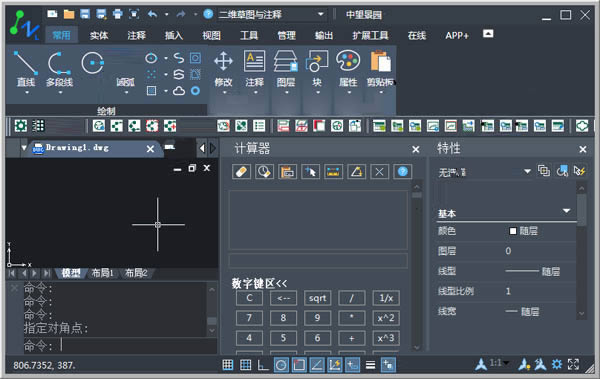The width and height of the screenshot is (600, 379).
Task: Click the command line input field
Action: [121, 346]
